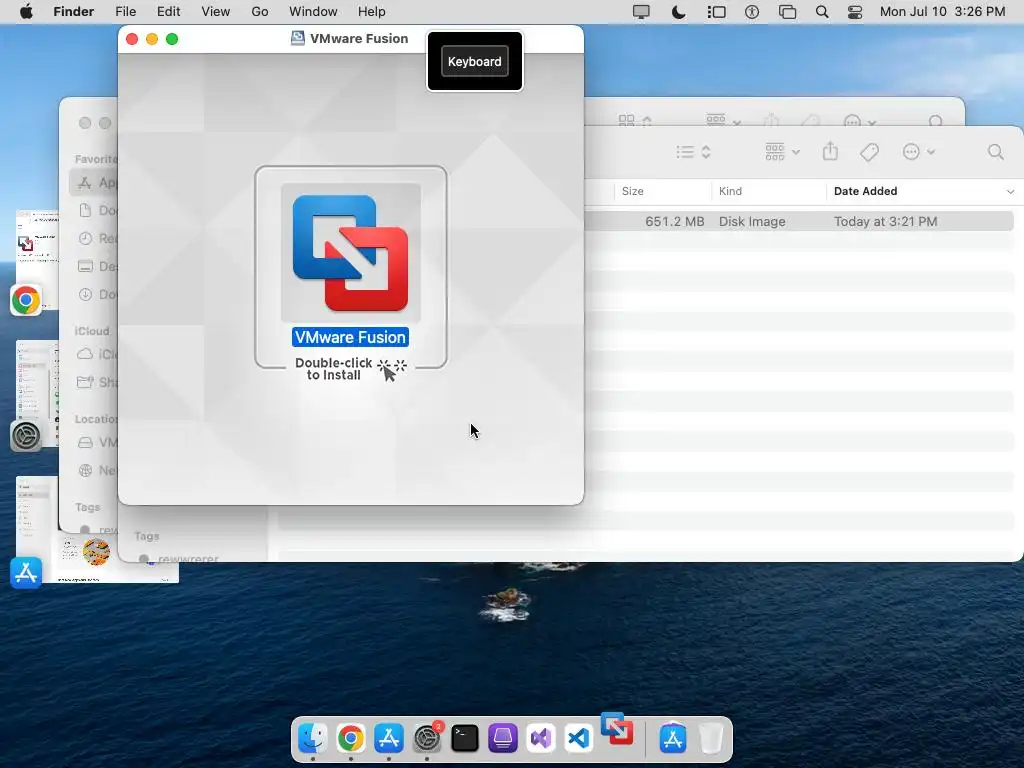This screenshot has height=768, width=1024.
Task: Click the highlighted VMware Fusion label
Action: 351,337
